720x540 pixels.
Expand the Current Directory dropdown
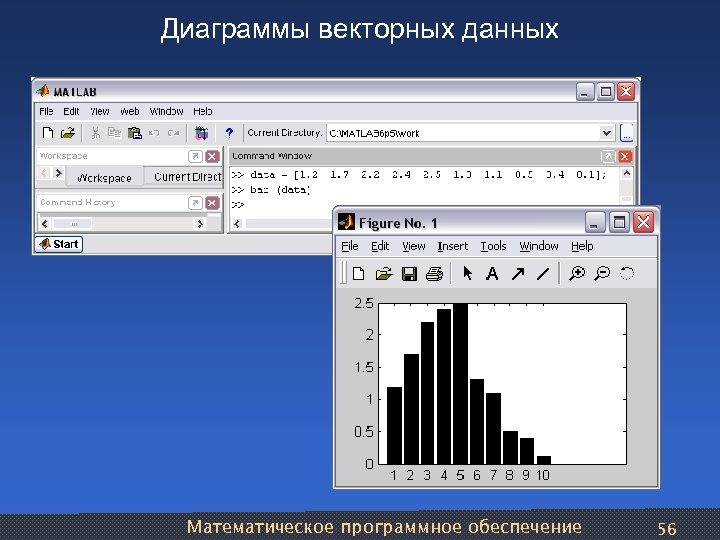click(x=607, y=133)
